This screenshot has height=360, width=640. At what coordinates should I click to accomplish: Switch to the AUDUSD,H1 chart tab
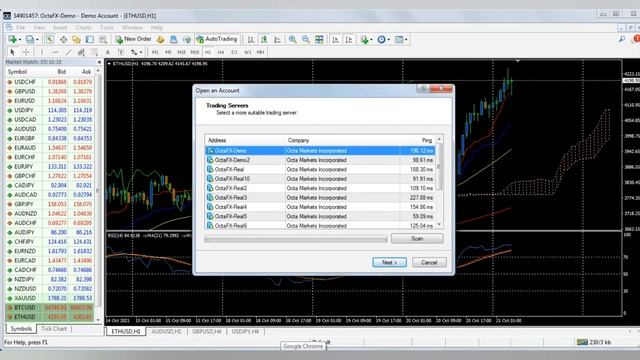166,331
